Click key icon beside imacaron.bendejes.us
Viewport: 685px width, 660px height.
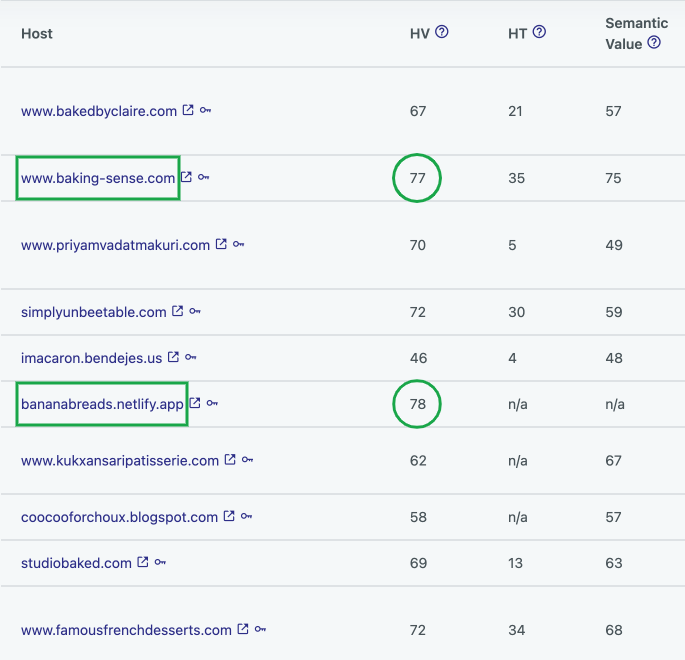click(x=190, y=357)
